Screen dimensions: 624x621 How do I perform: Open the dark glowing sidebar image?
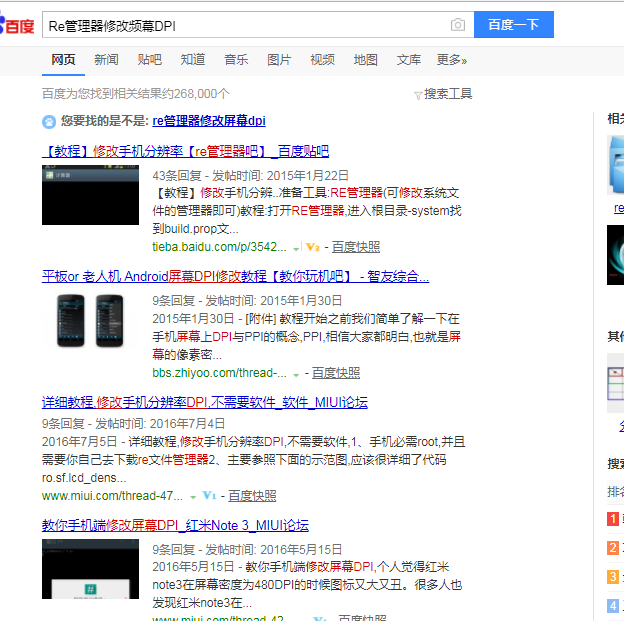tap(616, 255)
